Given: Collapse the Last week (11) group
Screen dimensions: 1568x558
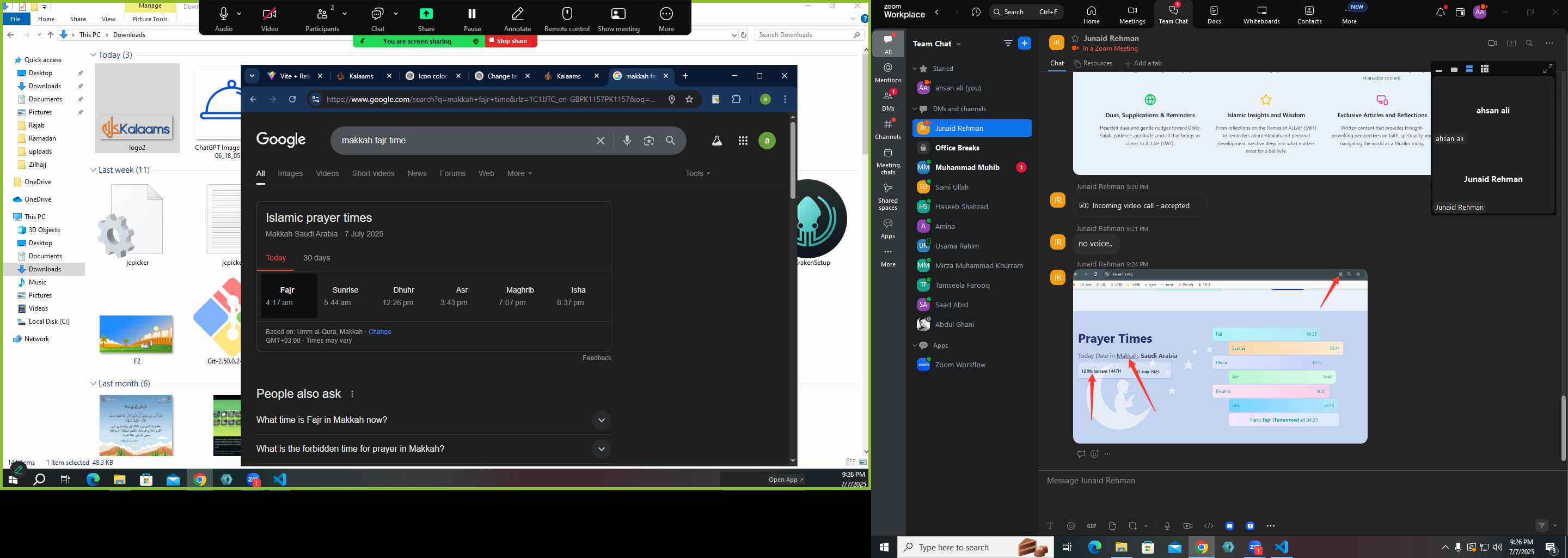Looking at the screenshot, I should click(x=93, y=170).
